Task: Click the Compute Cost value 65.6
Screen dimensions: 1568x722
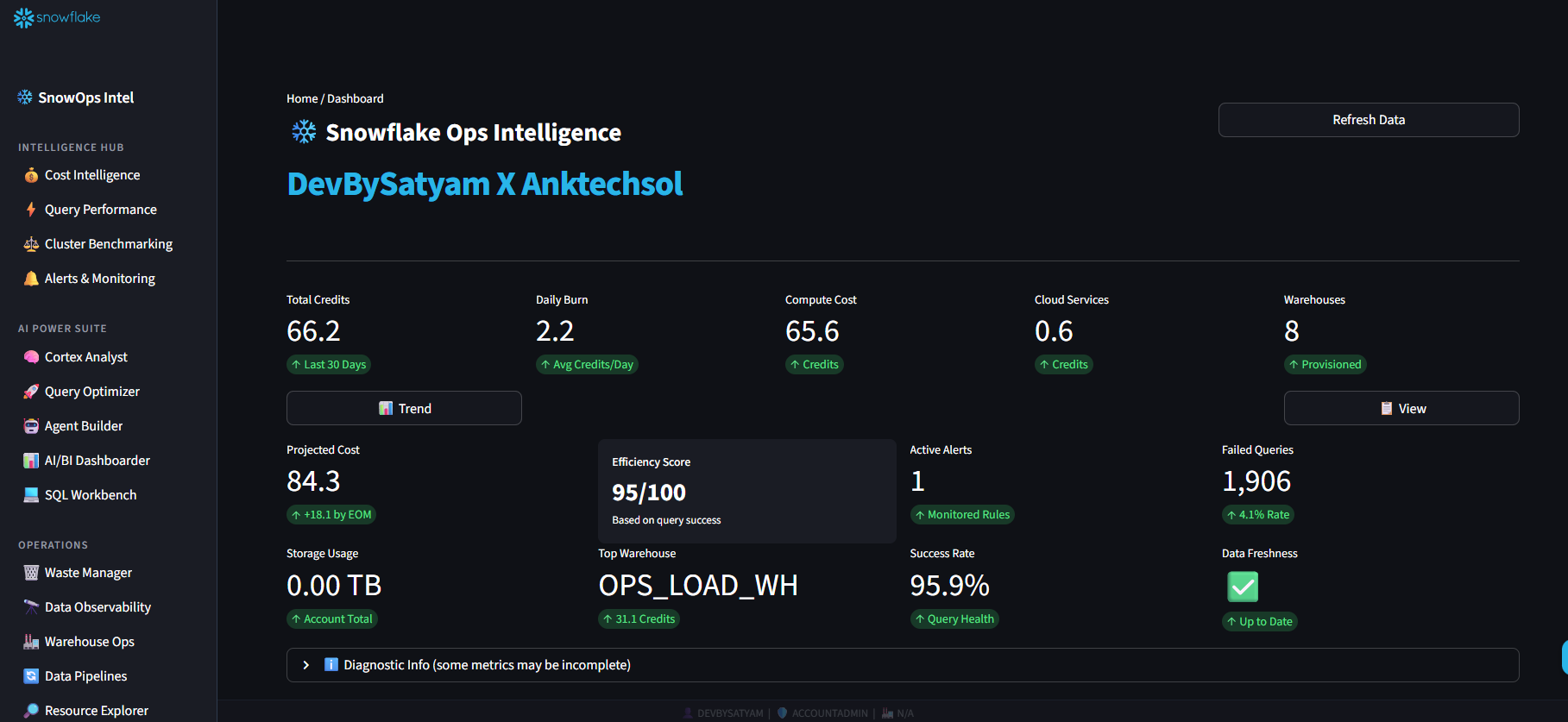Action: click(x=812, y=331)
